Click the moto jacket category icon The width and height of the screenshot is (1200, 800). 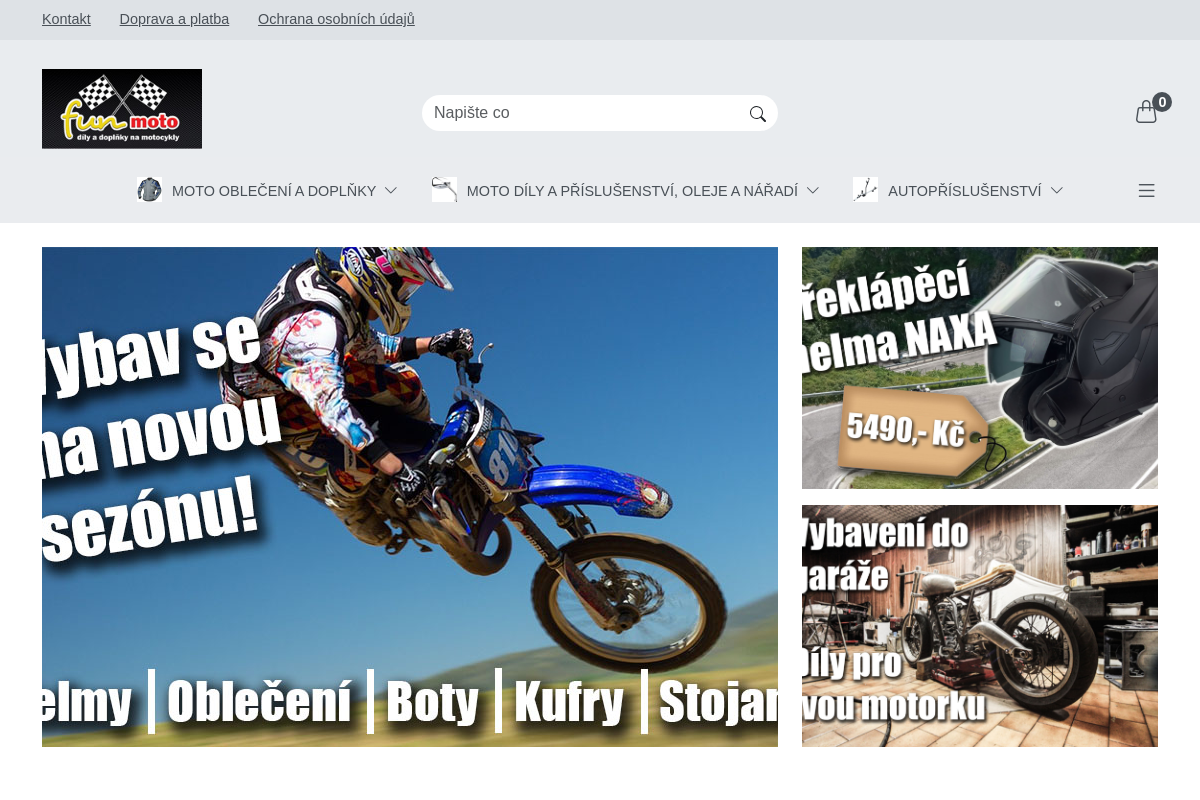pos(149,190)
